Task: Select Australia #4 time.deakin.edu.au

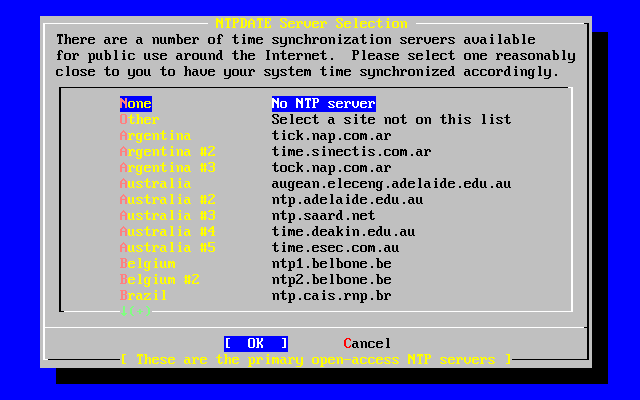Action: point(167,232)
